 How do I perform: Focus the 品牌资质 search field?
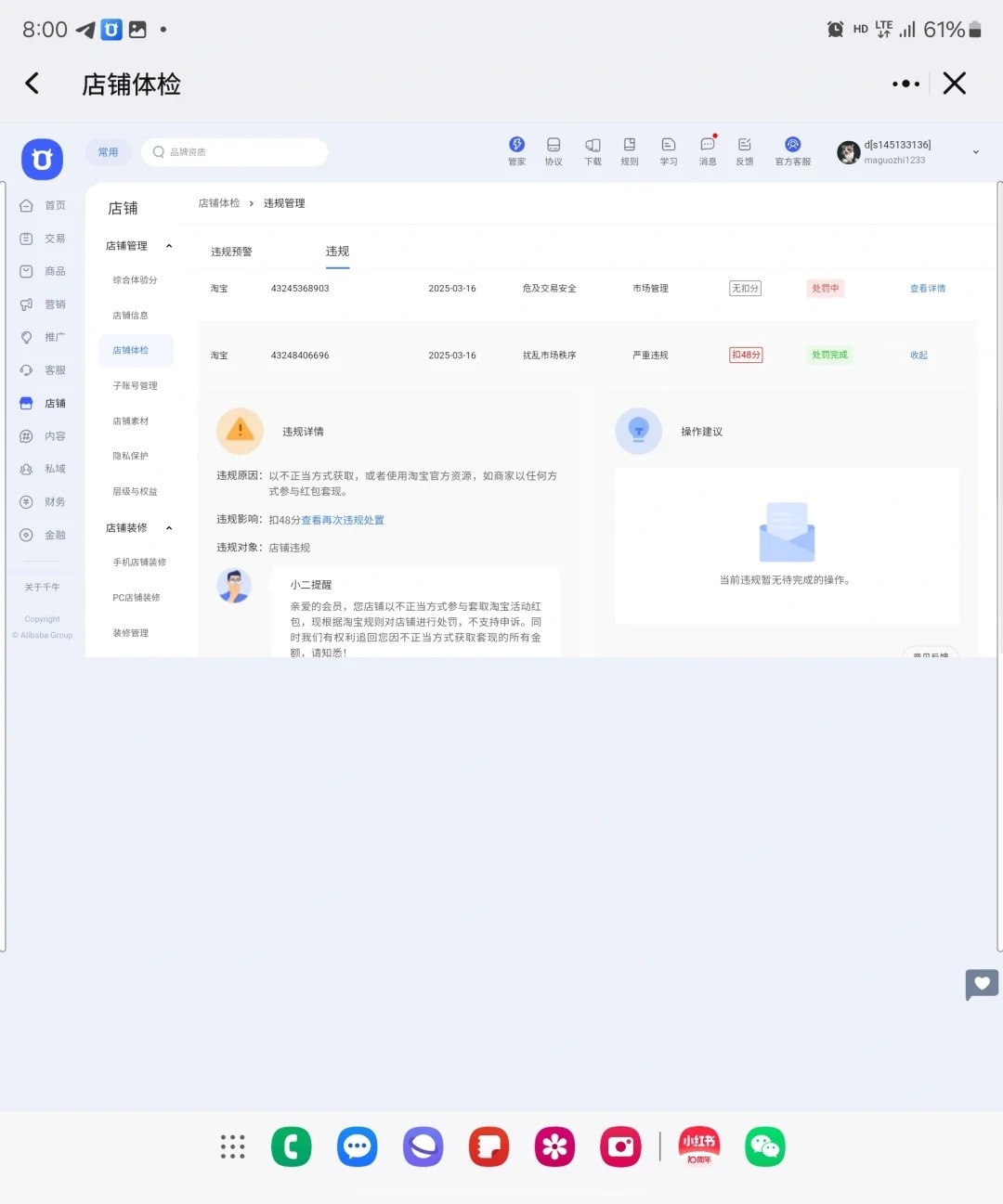click(x=234, y=152)
